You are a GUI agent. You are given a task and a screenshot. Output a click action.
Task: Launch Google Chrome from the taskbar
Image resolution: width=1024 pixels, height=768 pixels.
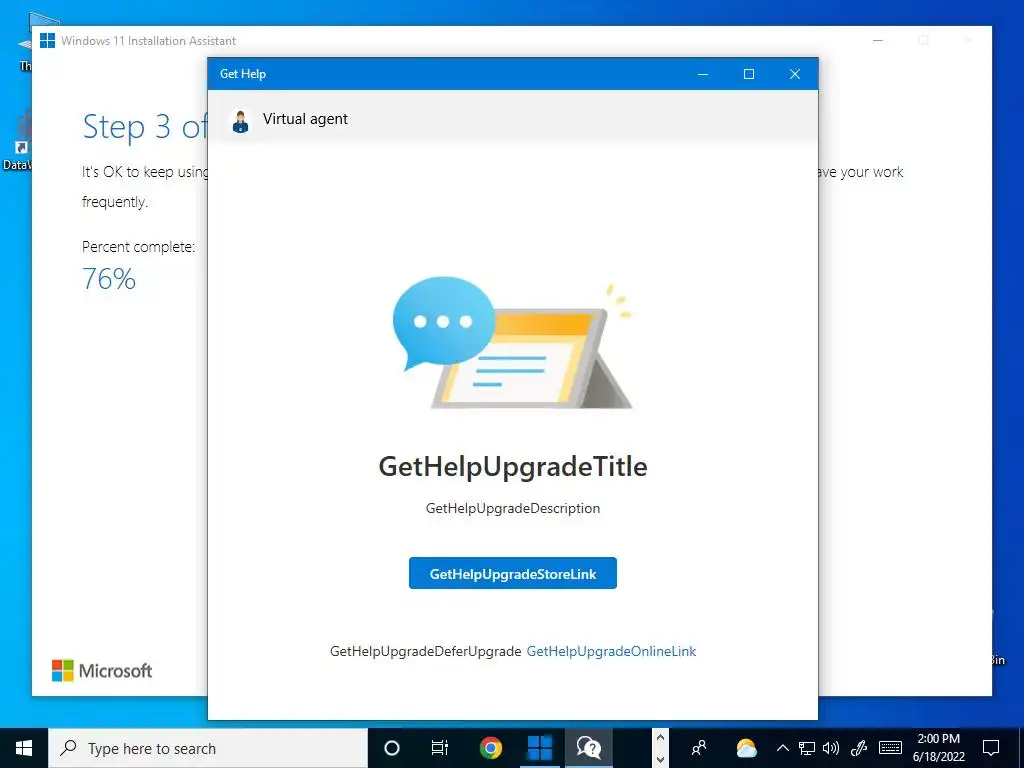pos(490,748)
